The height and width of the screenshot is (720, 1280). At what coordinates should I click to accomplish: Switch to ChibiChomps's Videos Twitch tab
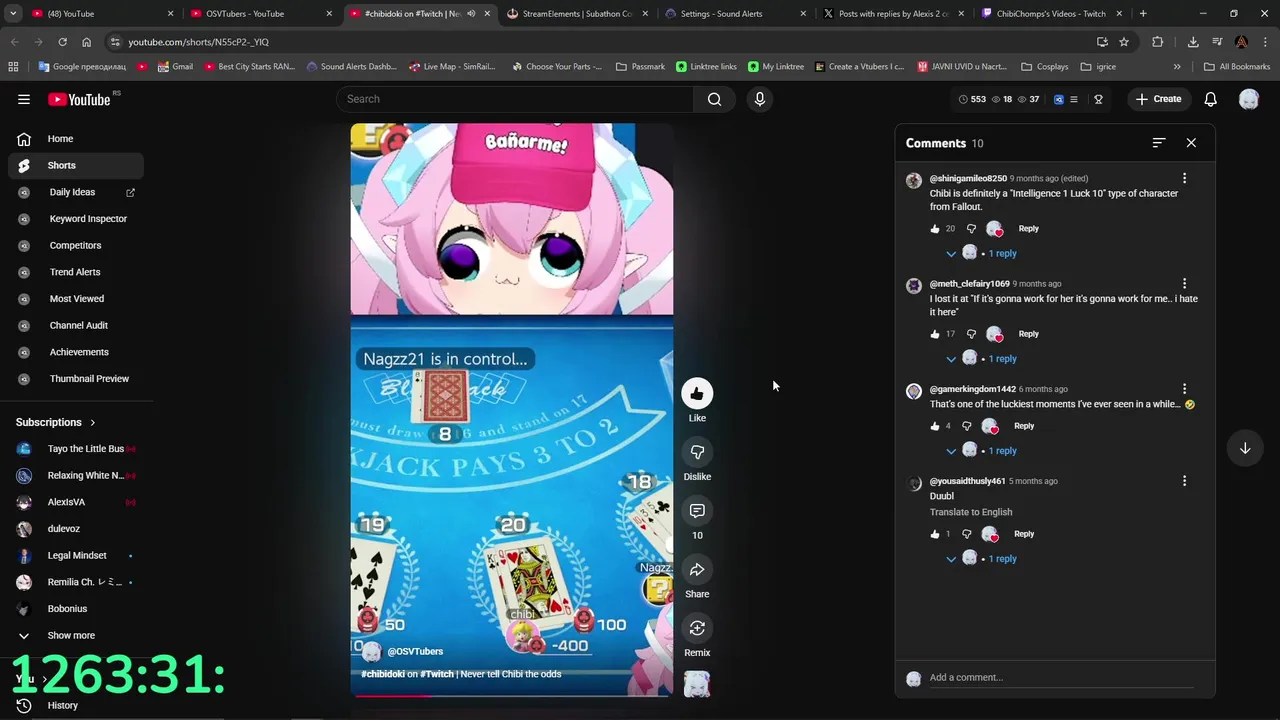pyautogui.click(x=1052, y=14)
